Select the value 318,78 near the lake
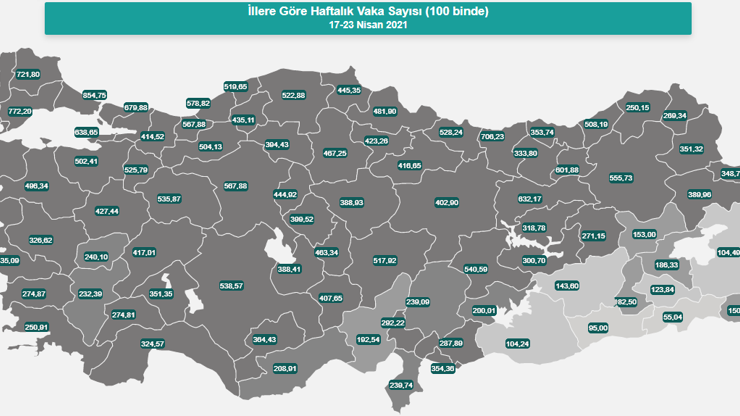This screenshot has width=740, height=416. coord(534,228)
